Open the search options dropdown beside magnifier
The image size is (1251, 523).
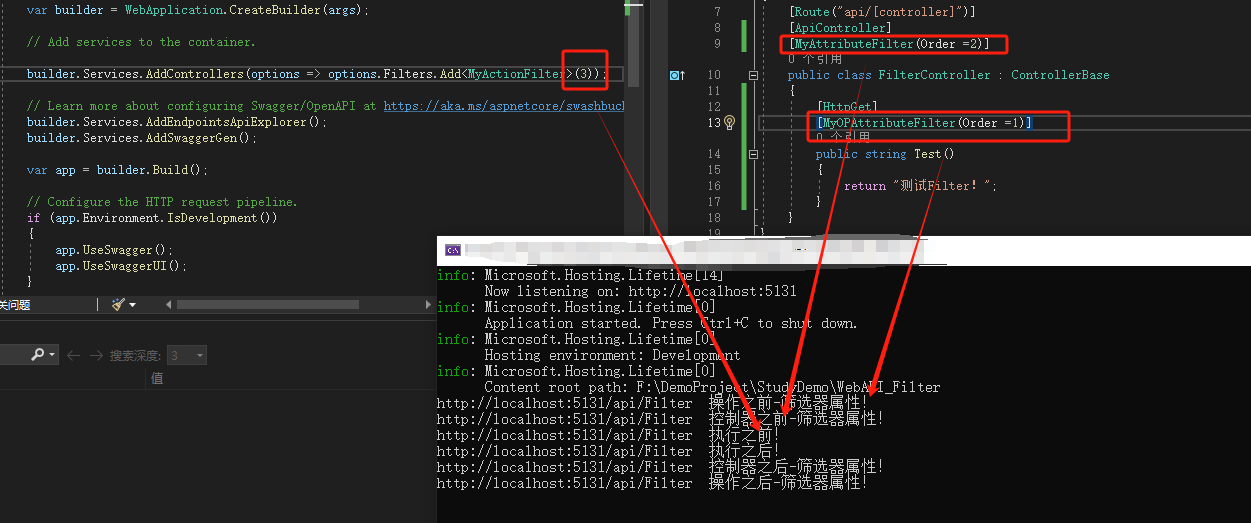[x=52, y=355]
